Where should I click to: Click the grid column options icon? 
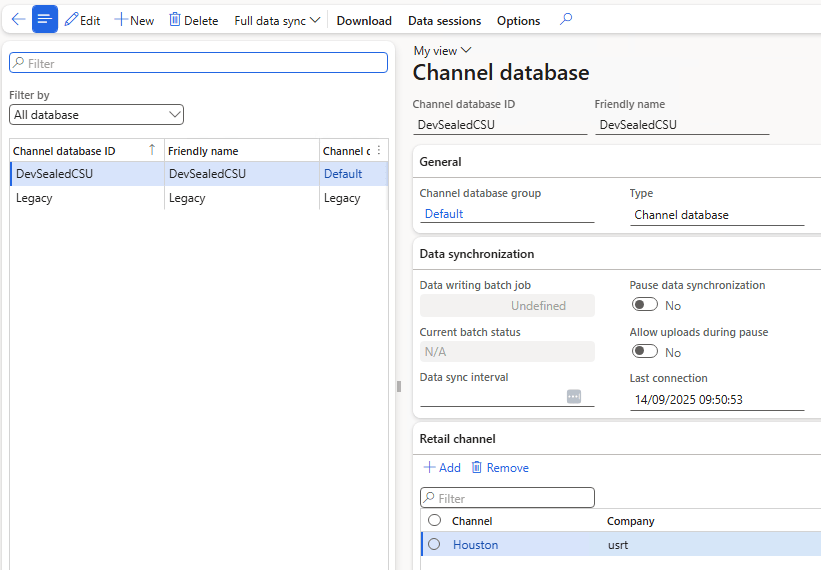tap(378, 151)
